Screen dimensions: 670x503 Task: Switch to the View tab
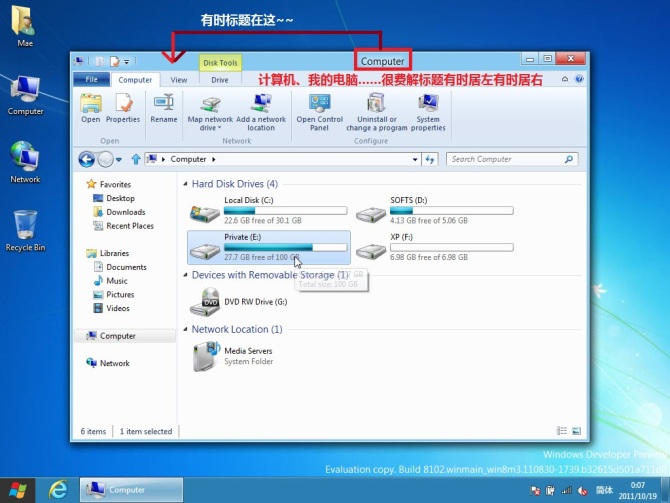click(x=179, y=80)
